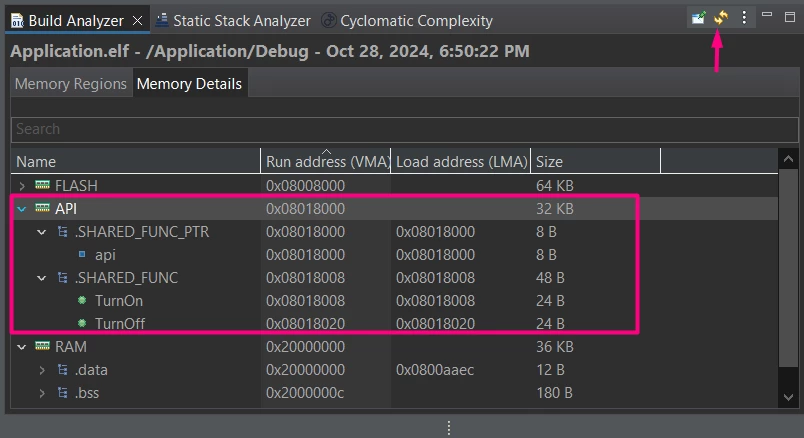The height and width of the screenshot is (438, 804).
Task: Collapse the RAM memory region
Action: (x=22, y=347)
